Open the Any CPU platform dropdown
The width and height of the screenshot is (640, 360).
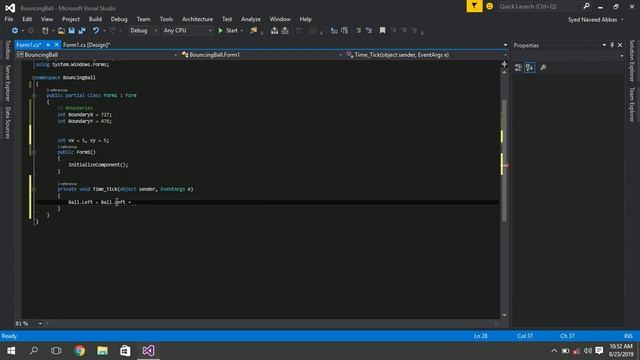coord(187,31)
